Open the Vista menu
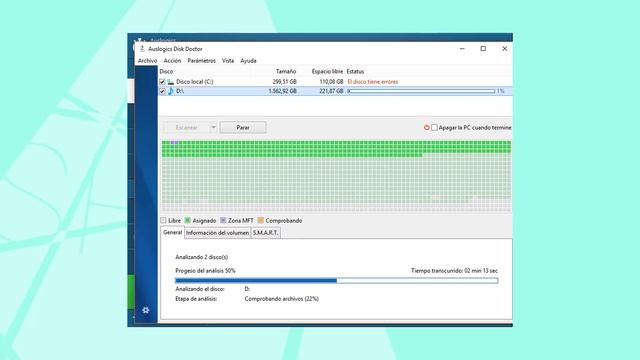The height and width of the screenshot is (360, 640). coord(228,60)
